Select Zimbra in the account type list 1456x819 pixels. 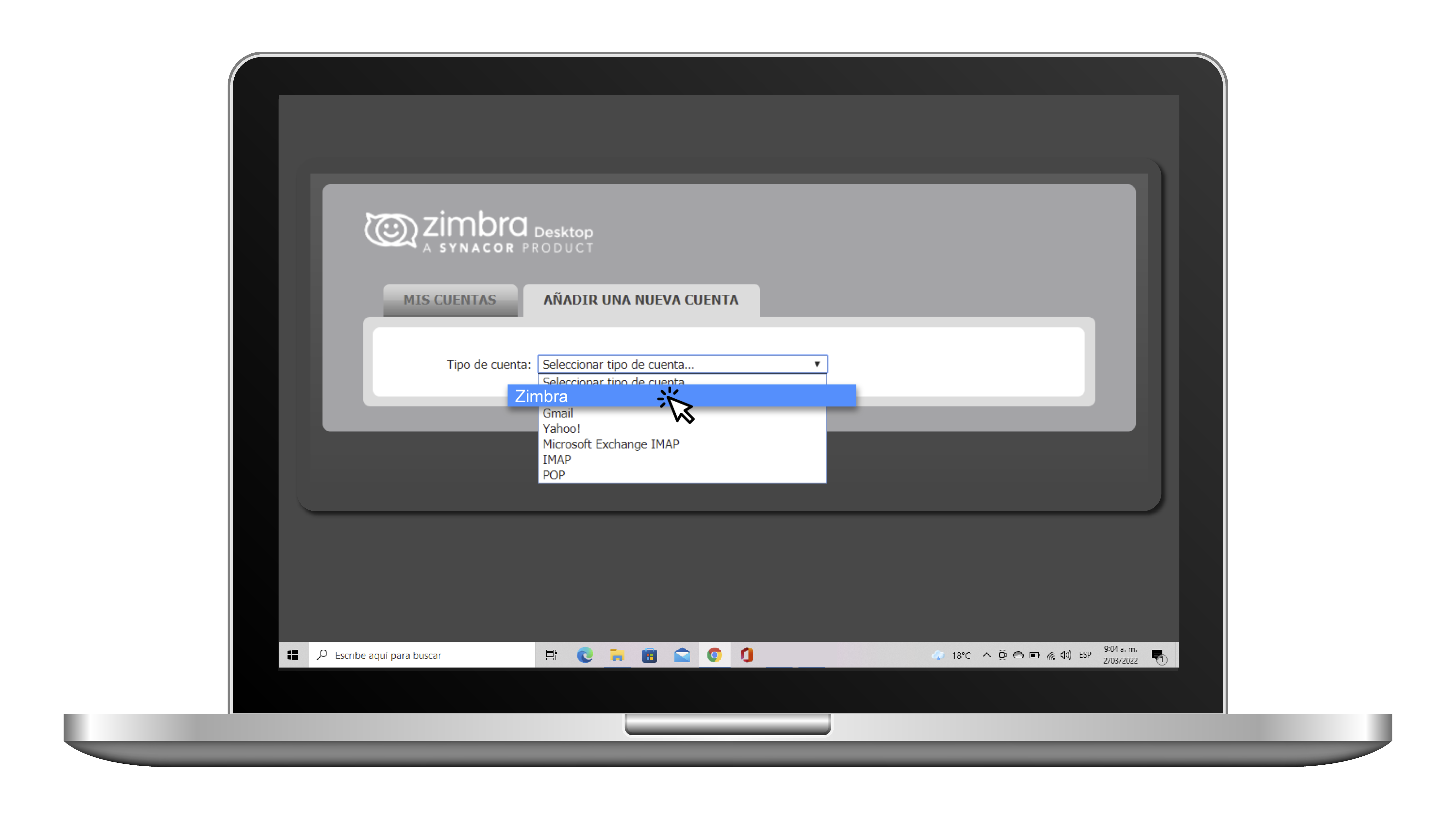(x=681, y=396)
